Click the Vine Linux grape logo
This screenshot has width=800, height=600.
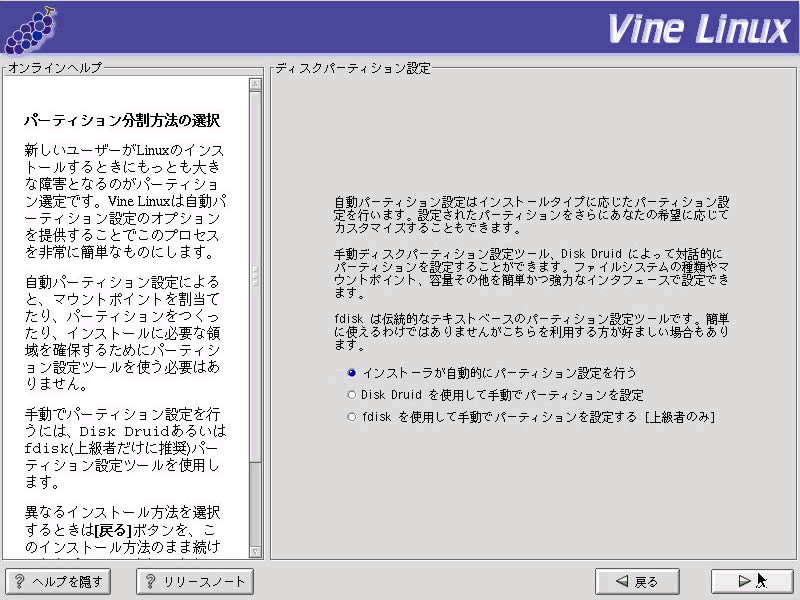click(x=30, y=31)
